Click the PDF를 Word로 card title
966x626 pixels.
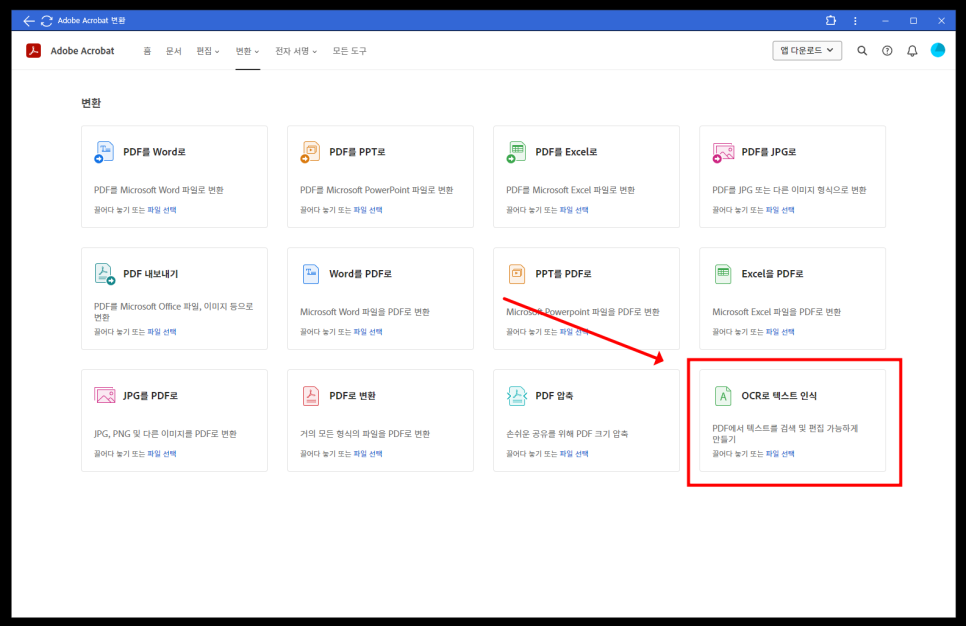154,152
